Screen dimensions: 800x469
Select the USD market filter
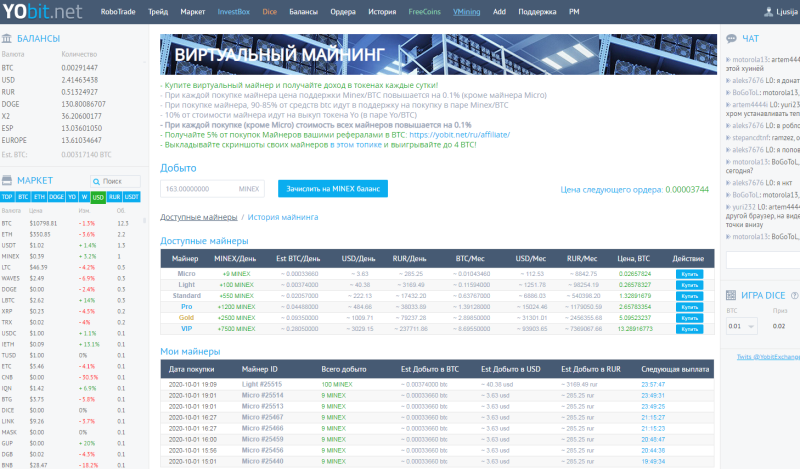click(x=98, y=197)
